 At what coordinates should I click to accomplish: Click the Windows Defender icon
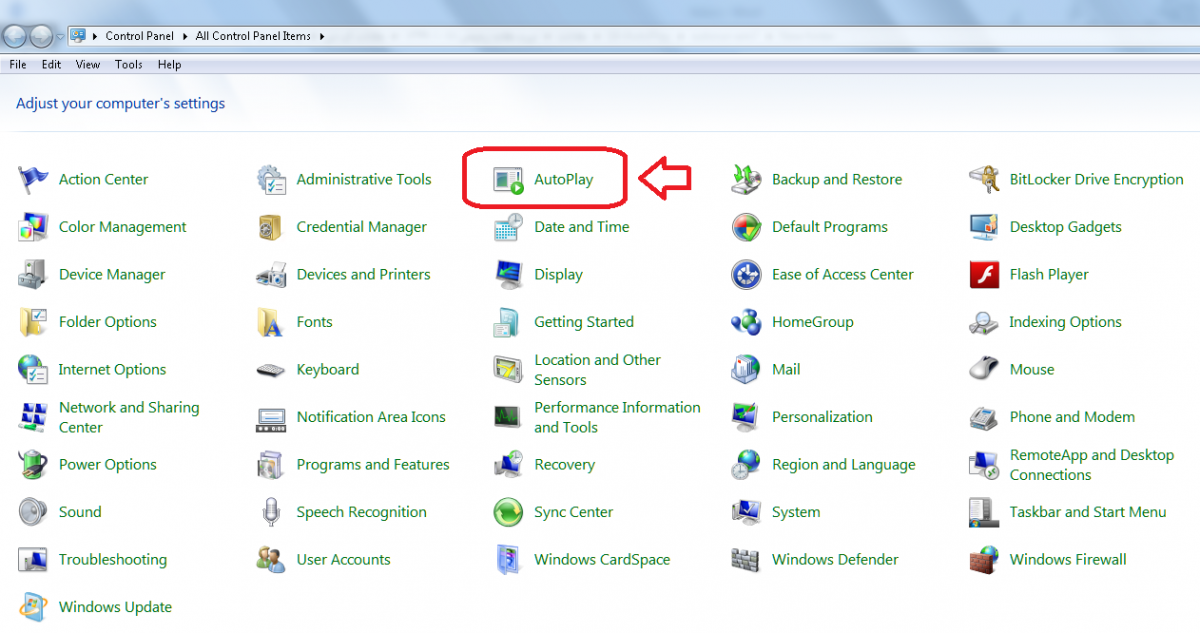(x=746, y=560)
